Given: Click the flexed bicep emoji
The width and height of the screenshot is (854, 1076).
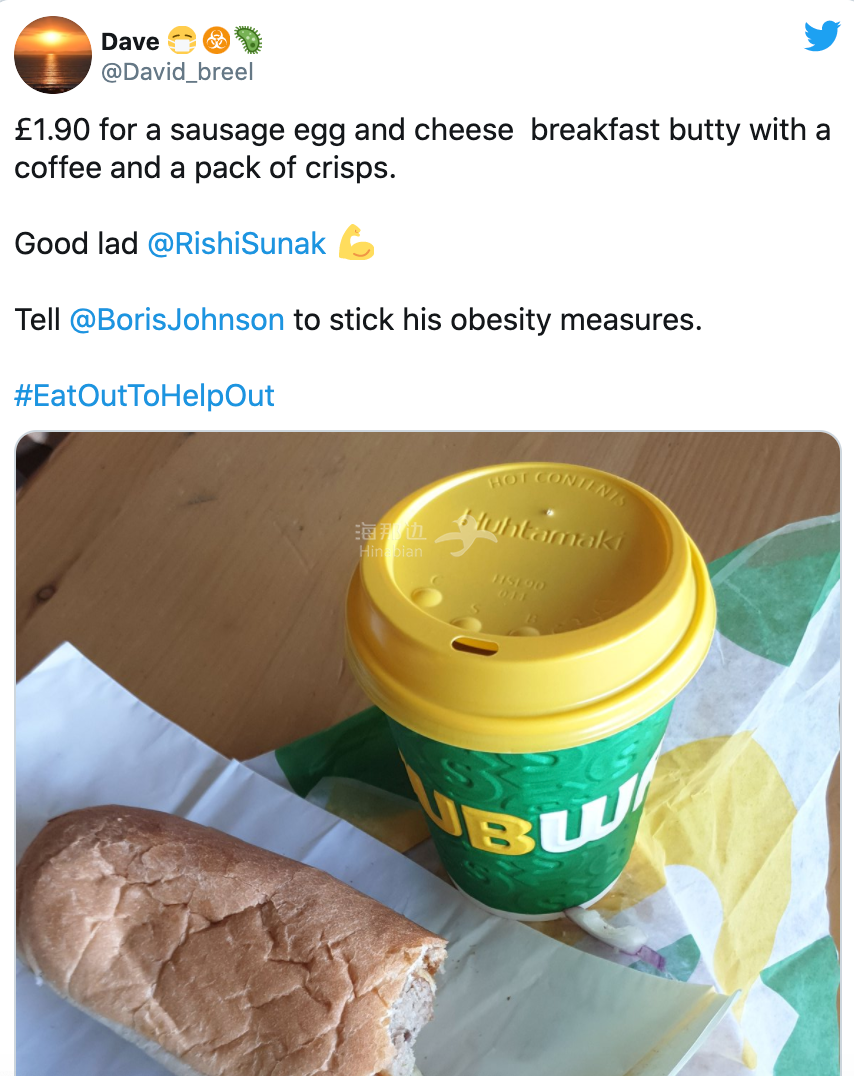Looking at the screenshot, I should point(356,243).
